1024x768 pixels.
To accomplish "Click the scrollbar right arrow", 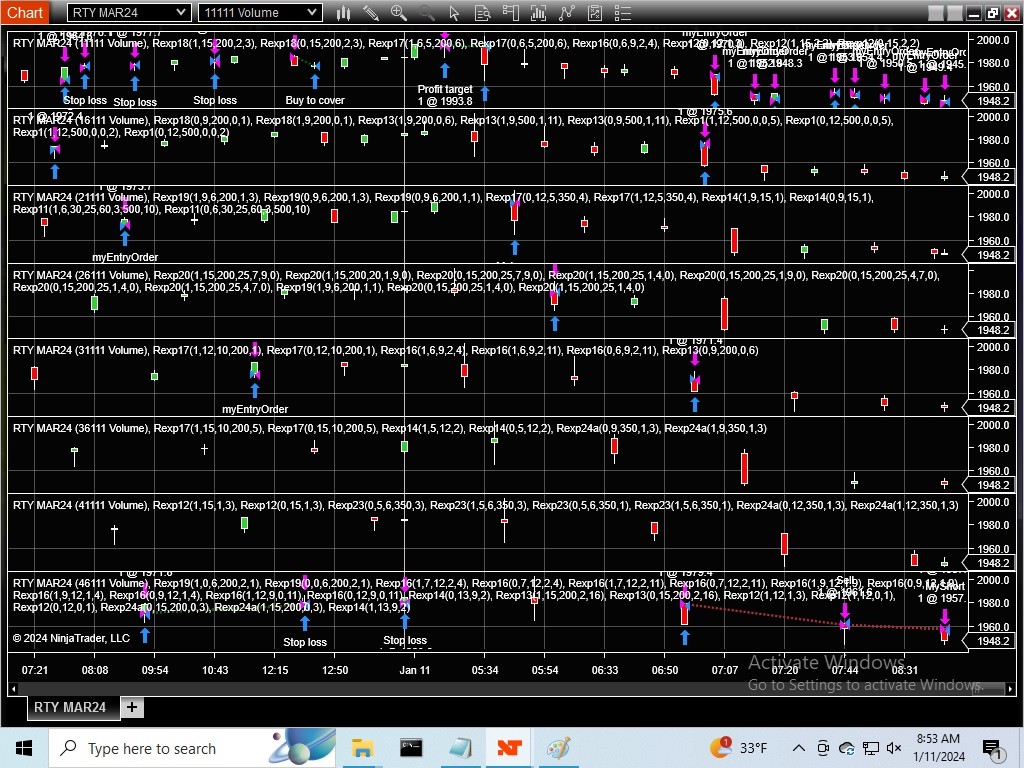I will 1010,689.
